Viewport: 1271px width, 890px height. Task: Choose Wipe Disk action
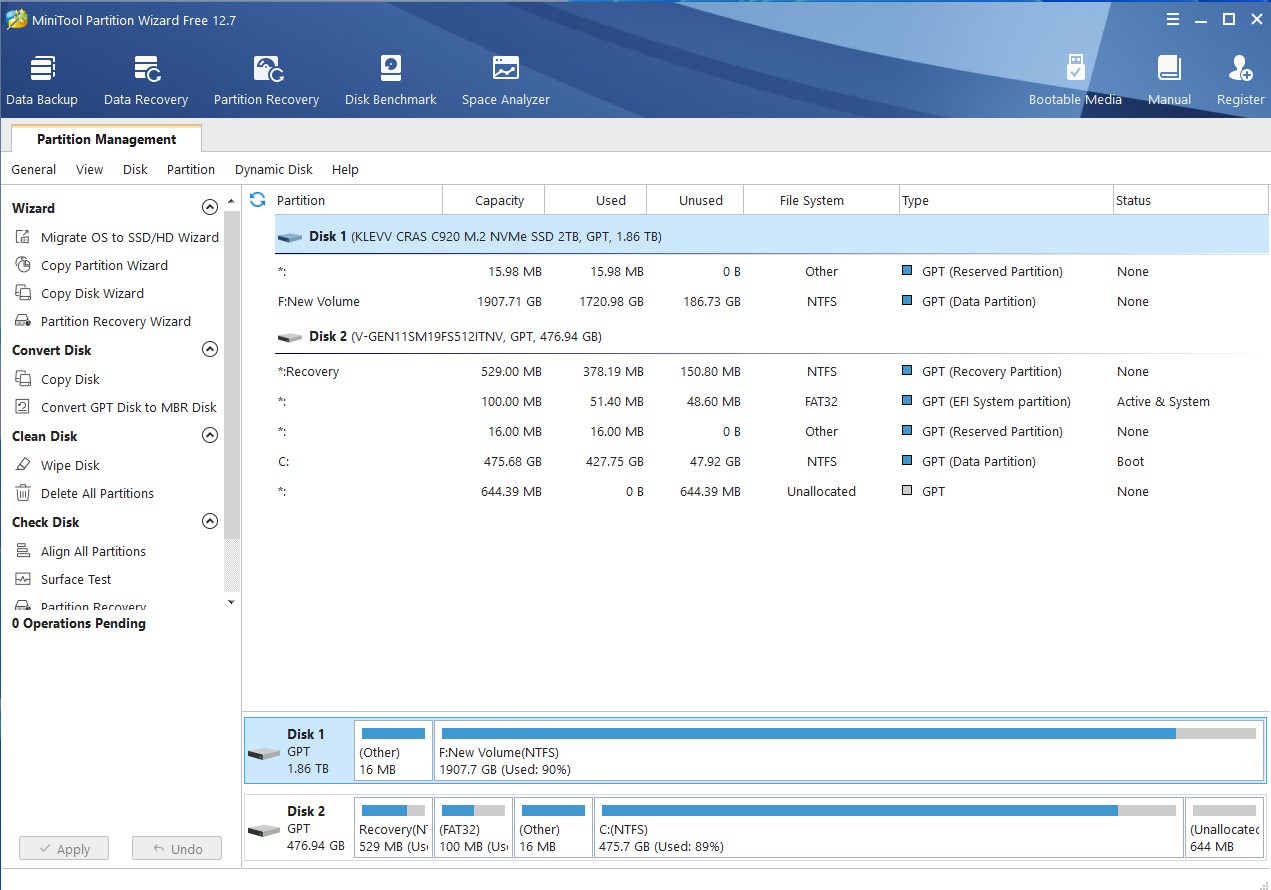(58, 465)
